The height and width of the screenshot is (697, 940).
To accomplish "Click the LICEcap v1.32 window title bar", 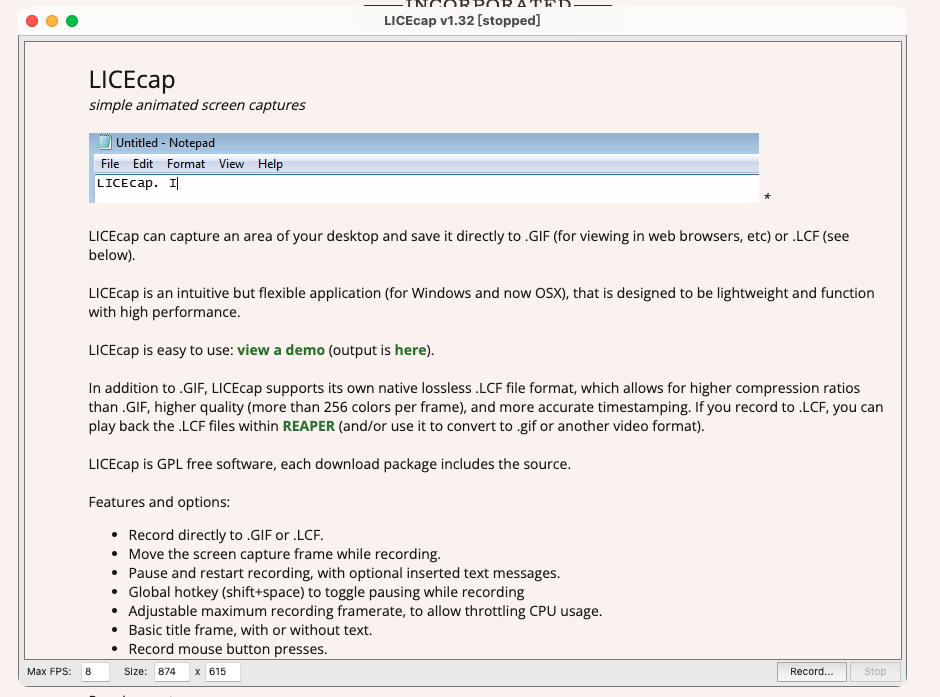I will [462, 21].
